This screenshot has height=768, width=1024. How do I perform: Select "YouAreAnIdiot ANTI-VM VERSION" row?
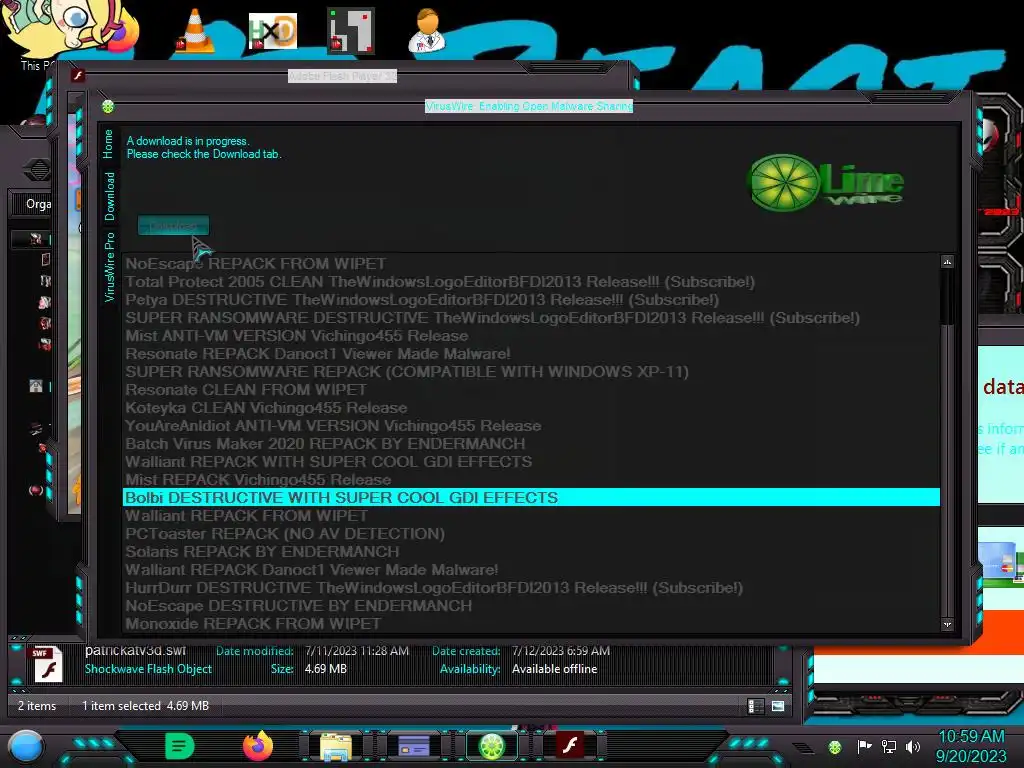pyautogui.click(x=531, y=426)
